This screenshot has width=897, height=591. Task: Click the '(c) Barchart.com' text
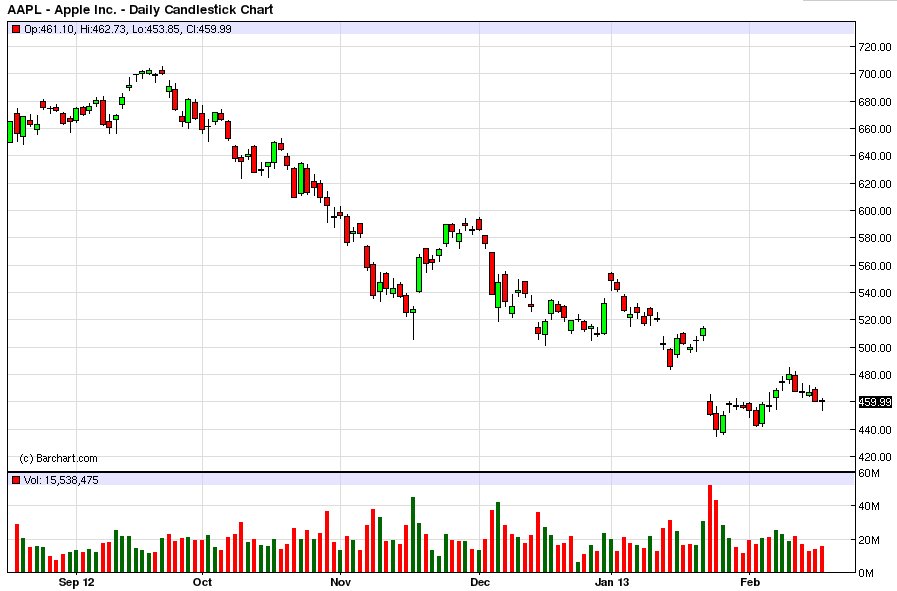point(58,458)
